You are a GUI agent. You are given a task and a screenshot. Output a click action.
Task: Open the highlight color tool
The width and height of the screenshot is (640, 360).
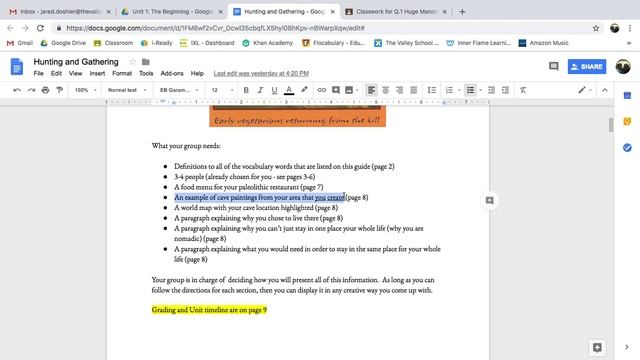coord(304,90)
